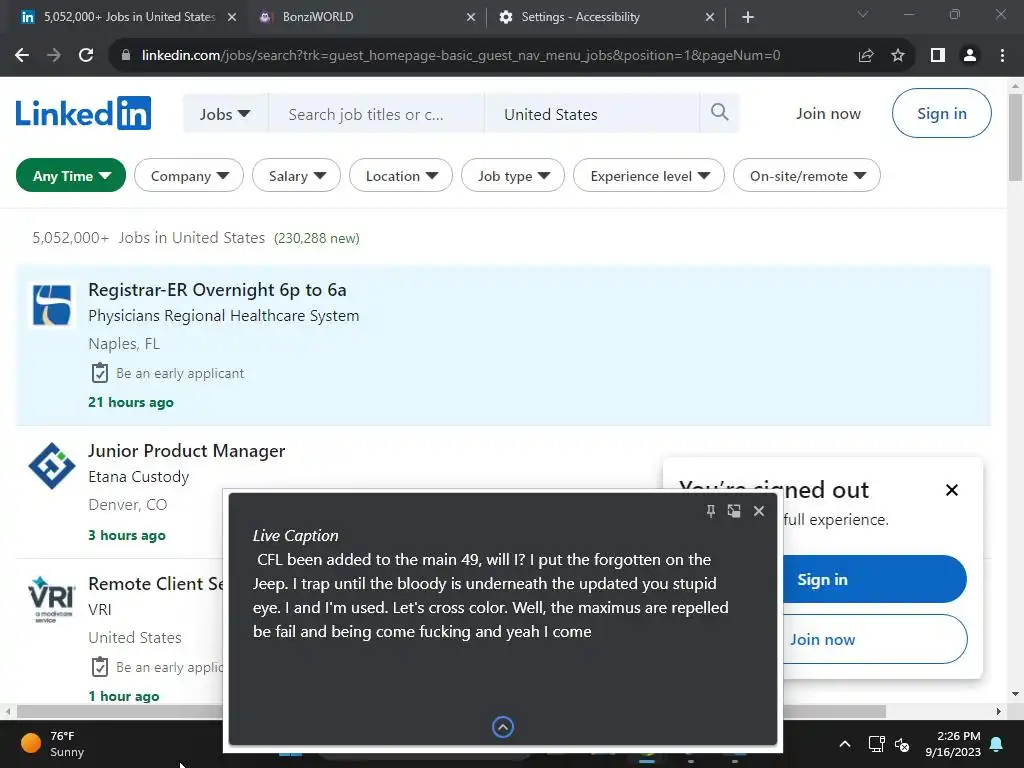1024x768 pixels.
Task: Open the Jobs category dropdown
Action: coord(225,114)
